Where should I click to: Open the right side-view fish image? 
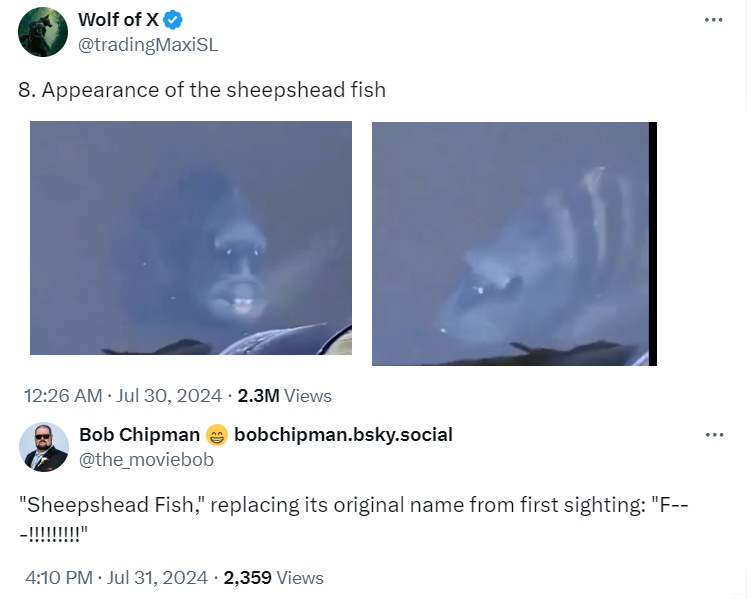(x=514, y=243)
